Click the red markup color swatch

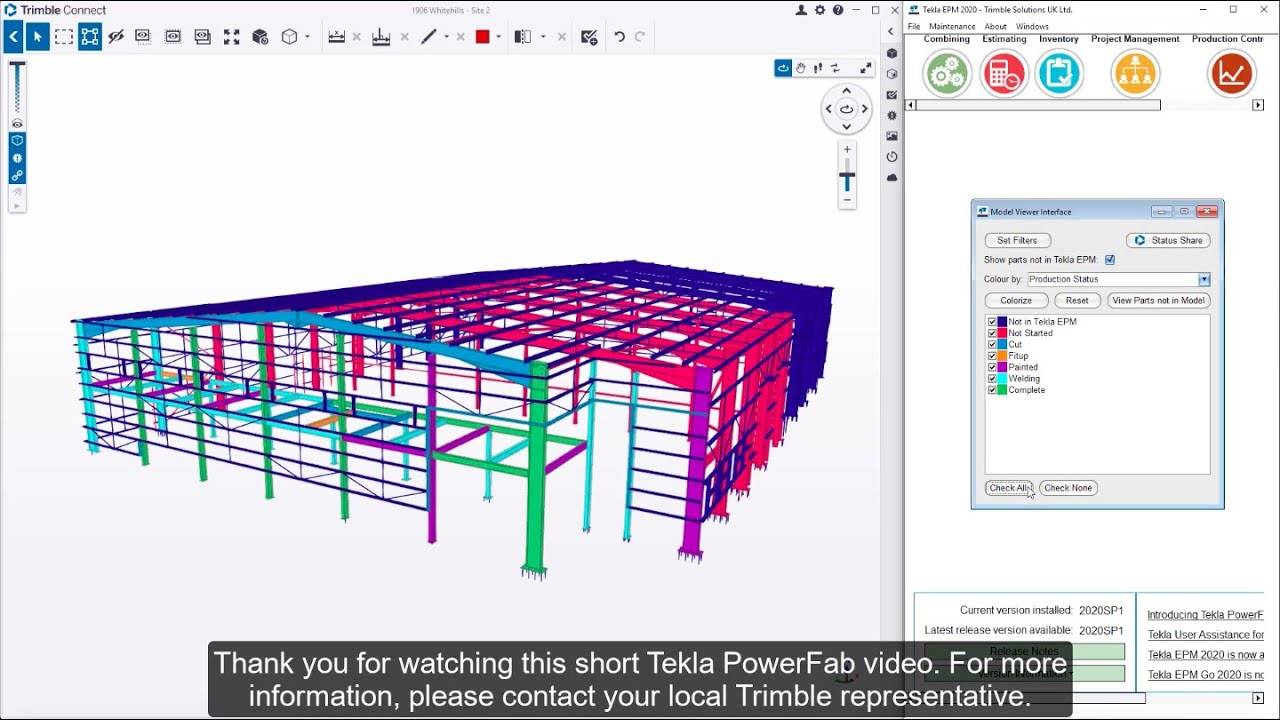click(482, 36)
